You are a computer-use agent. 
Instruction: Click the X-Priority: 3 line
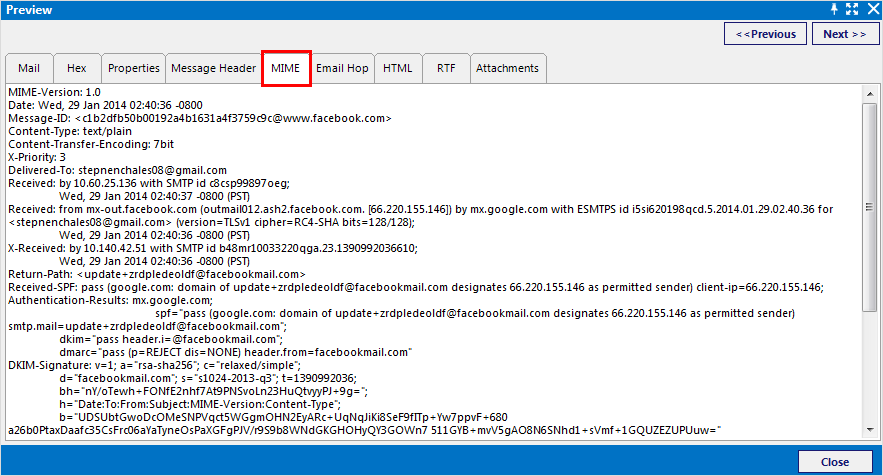(x=37, y=157)
